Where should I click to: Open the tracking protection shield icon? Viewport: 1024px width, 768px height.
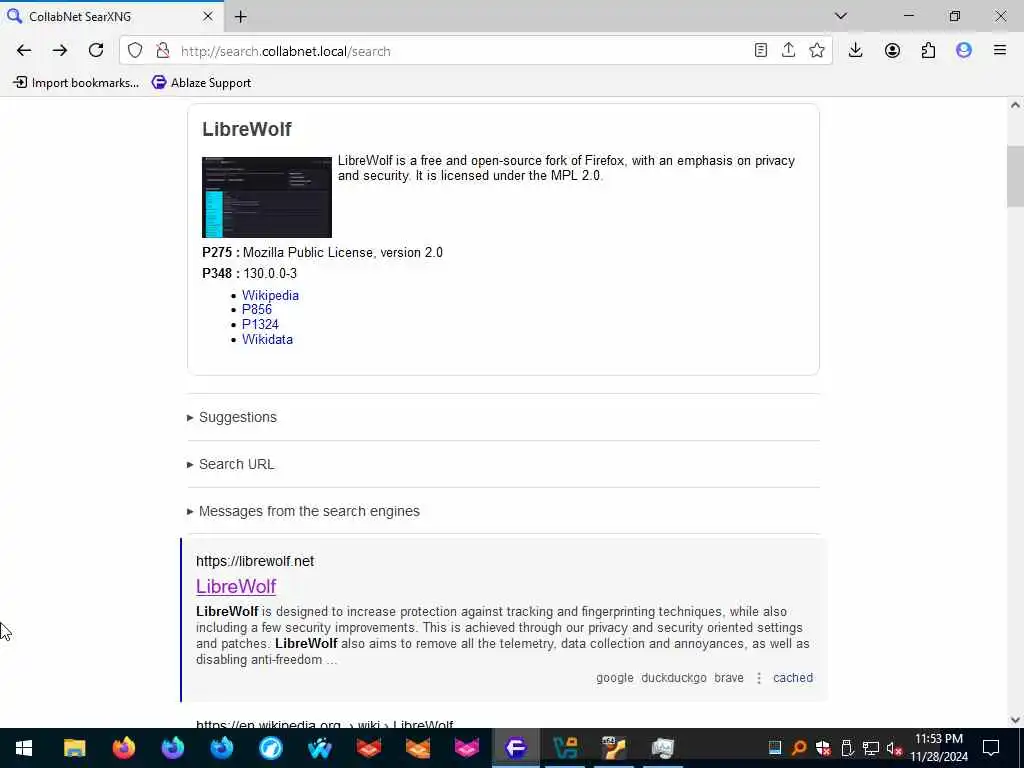(135, 50)
